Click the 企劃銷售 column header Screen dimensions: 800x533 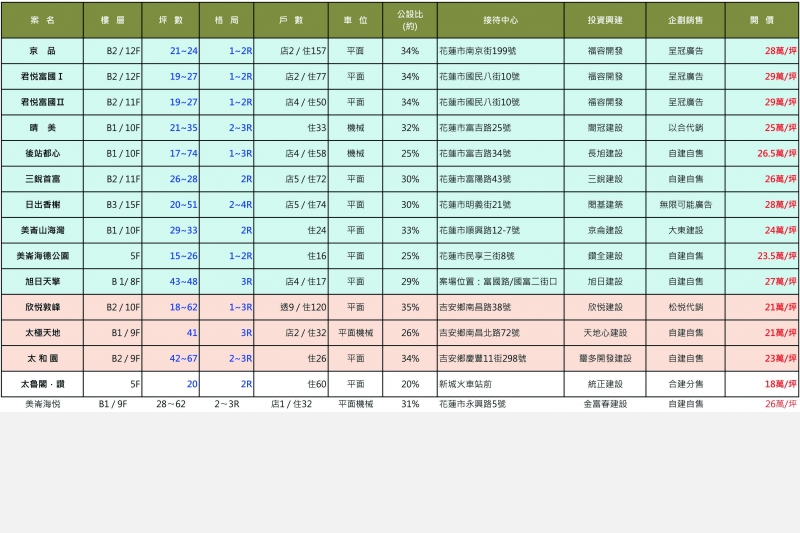click(685, 20)
